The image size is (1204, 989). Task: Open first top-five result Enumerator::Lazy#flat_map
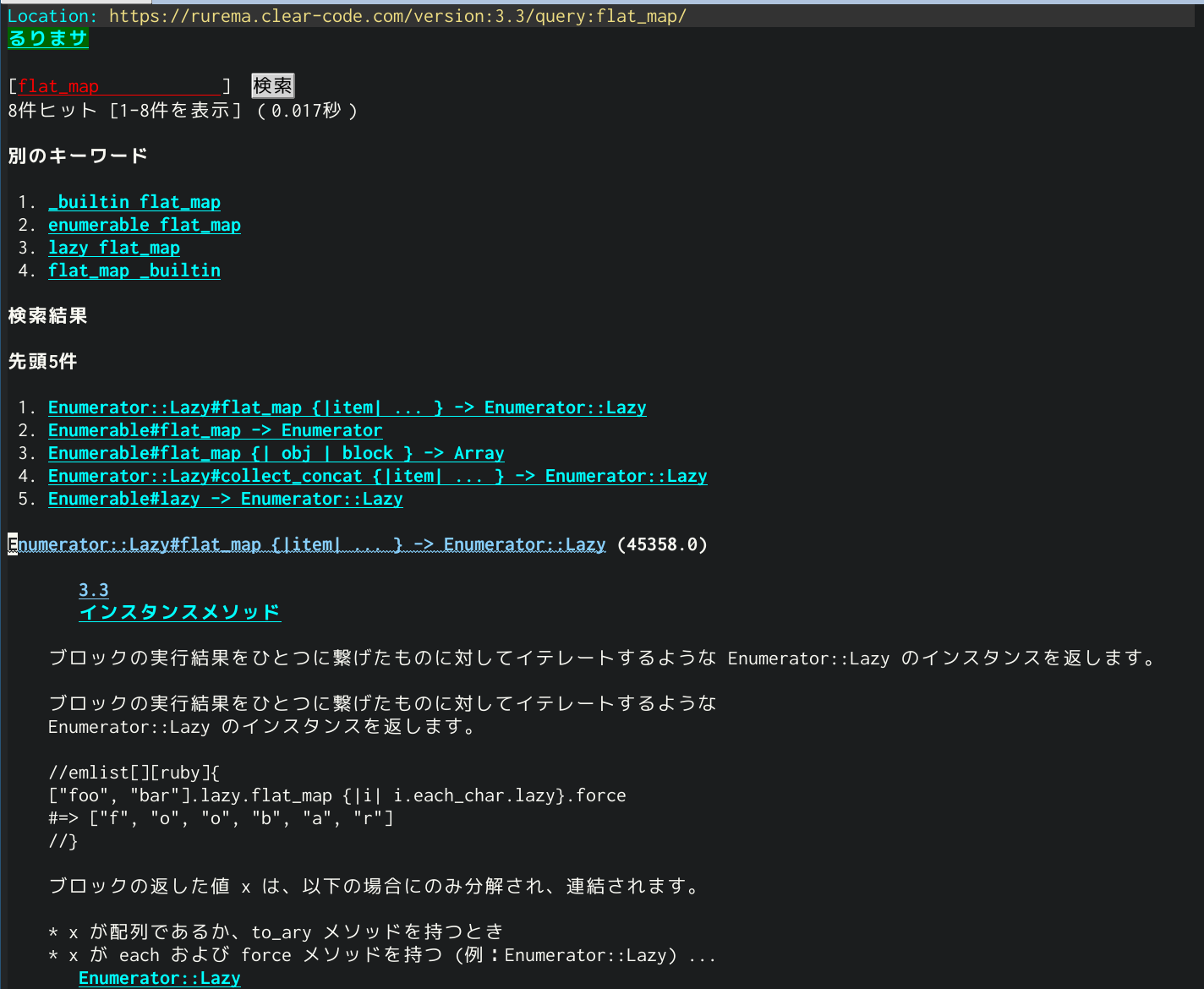point(347,407)
